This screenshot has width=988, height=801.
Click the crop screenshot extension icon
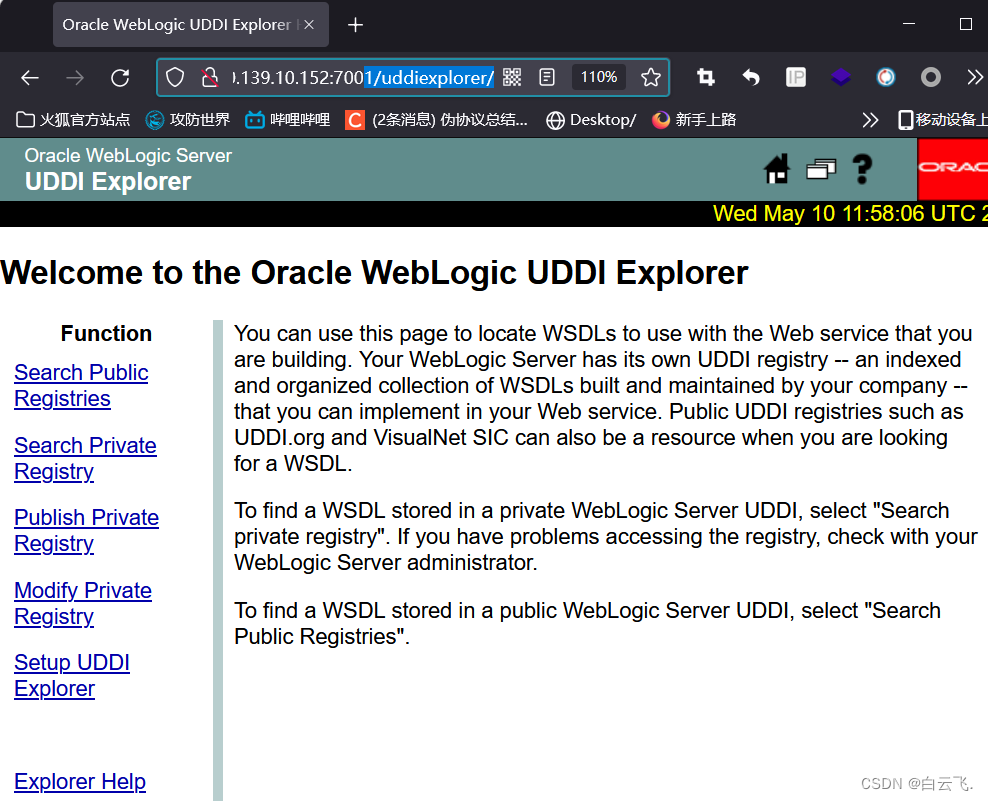[706, 77]
